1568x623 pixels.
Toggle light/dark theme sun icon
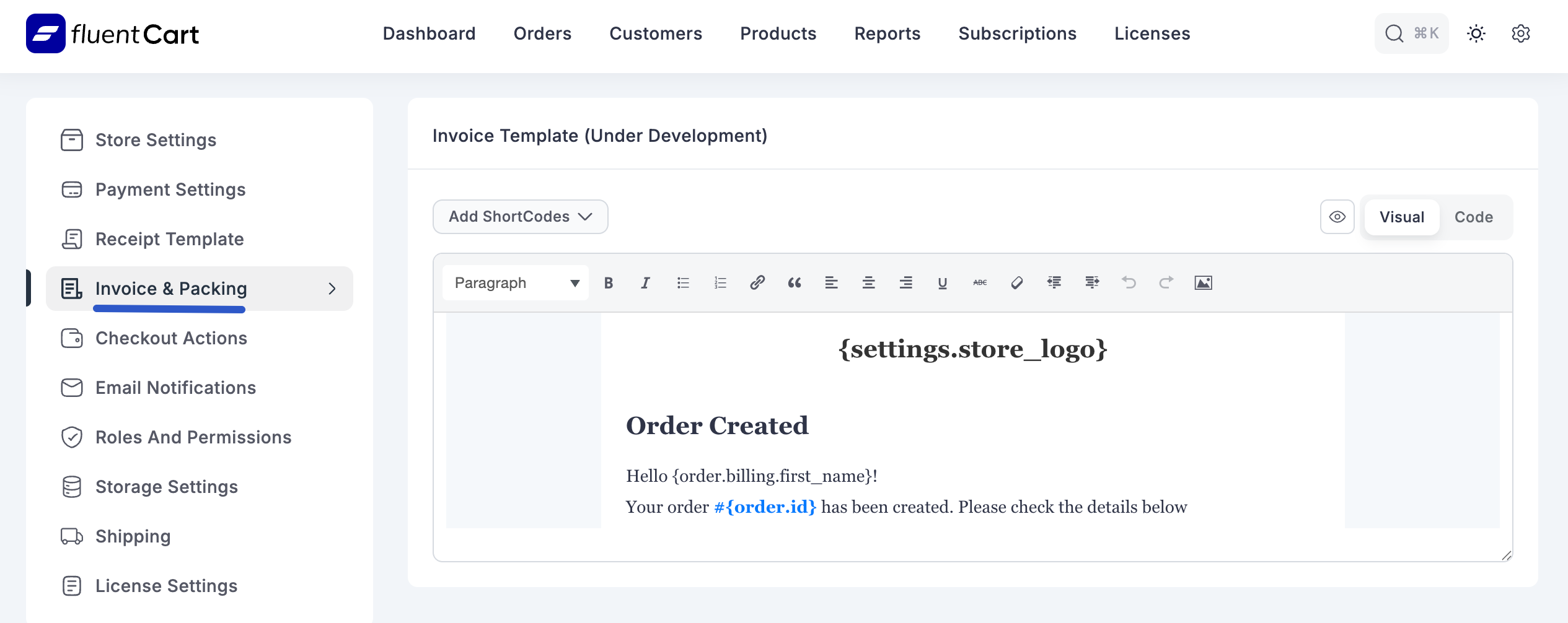coord(1476,33)
